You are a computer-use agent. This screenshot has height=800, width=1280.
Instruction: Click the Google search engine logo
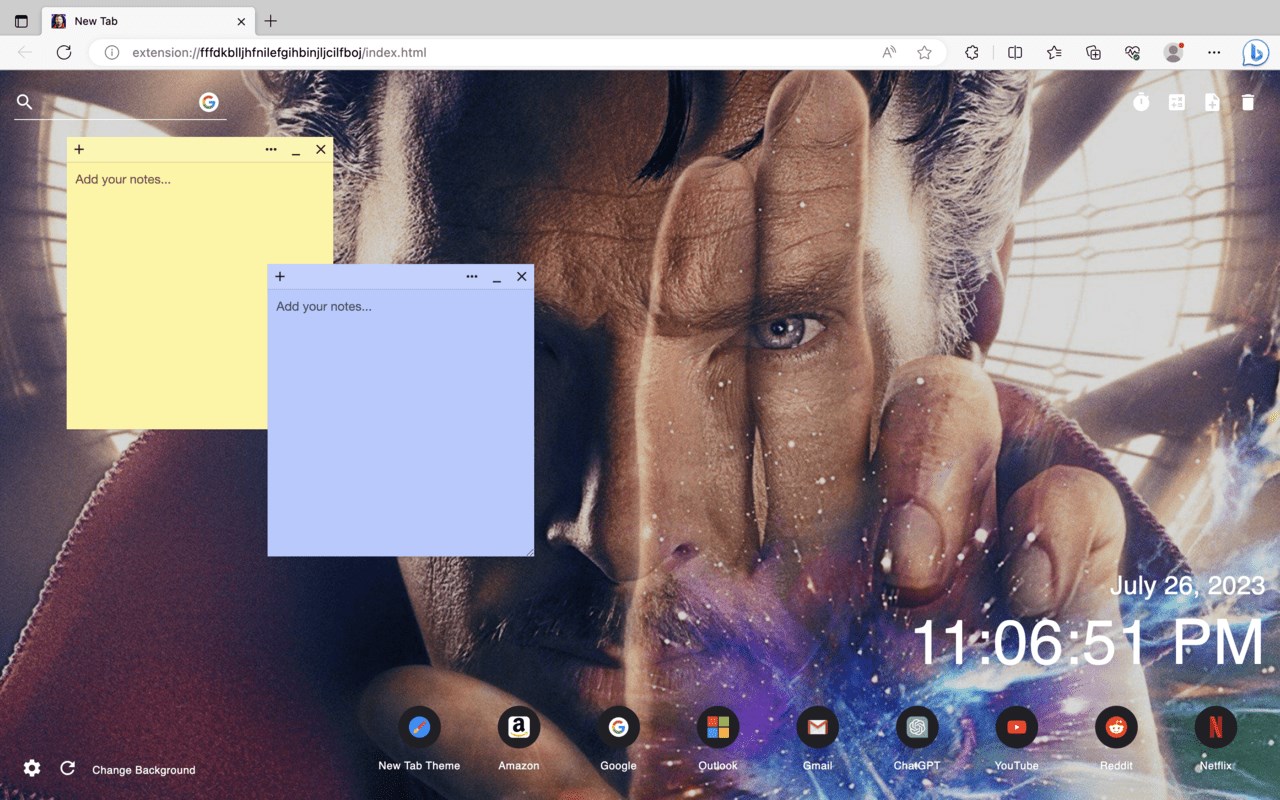tap(209, 102)
